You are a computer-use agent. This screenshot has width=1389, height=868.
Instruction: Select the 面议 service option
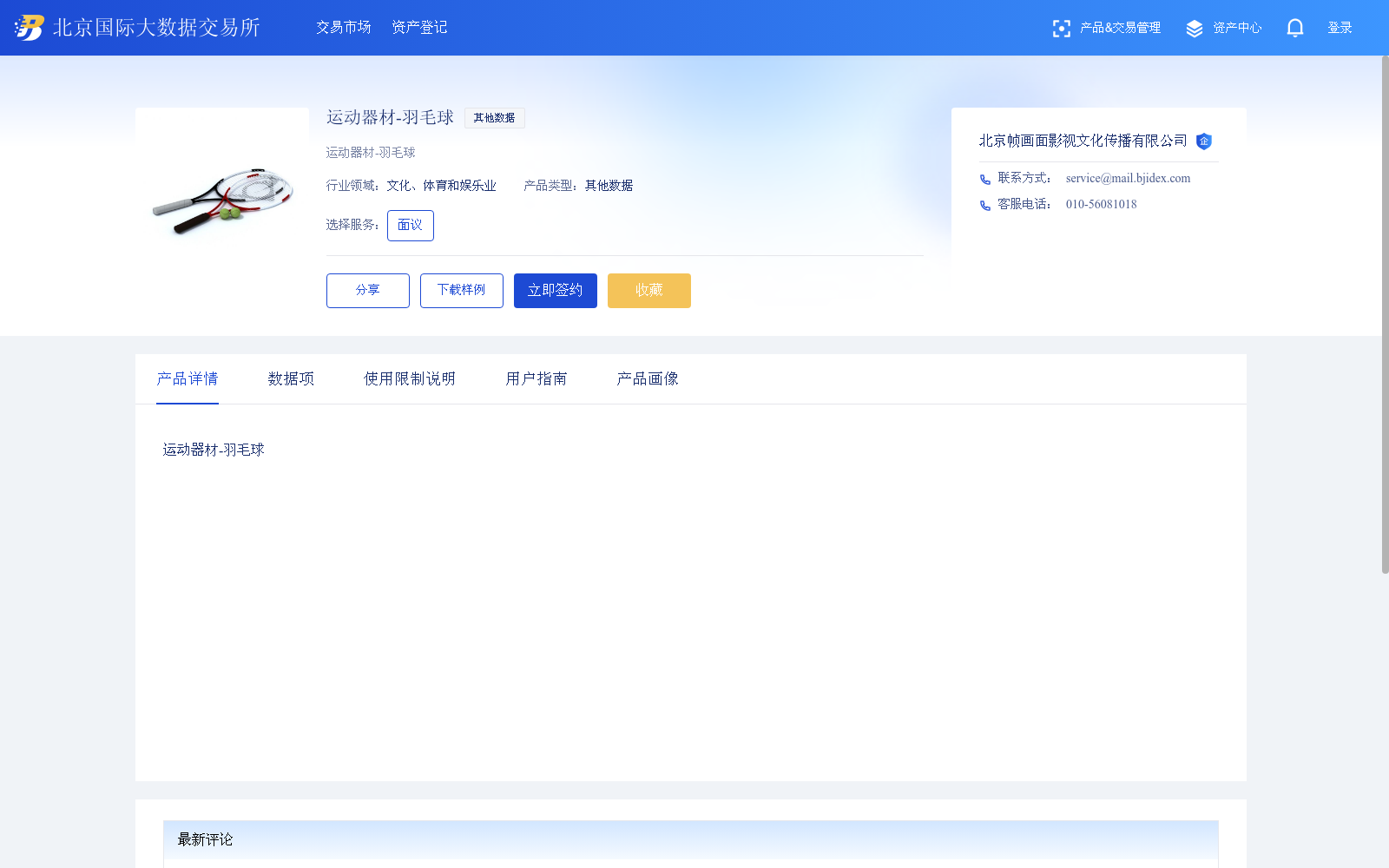(411, 226)
